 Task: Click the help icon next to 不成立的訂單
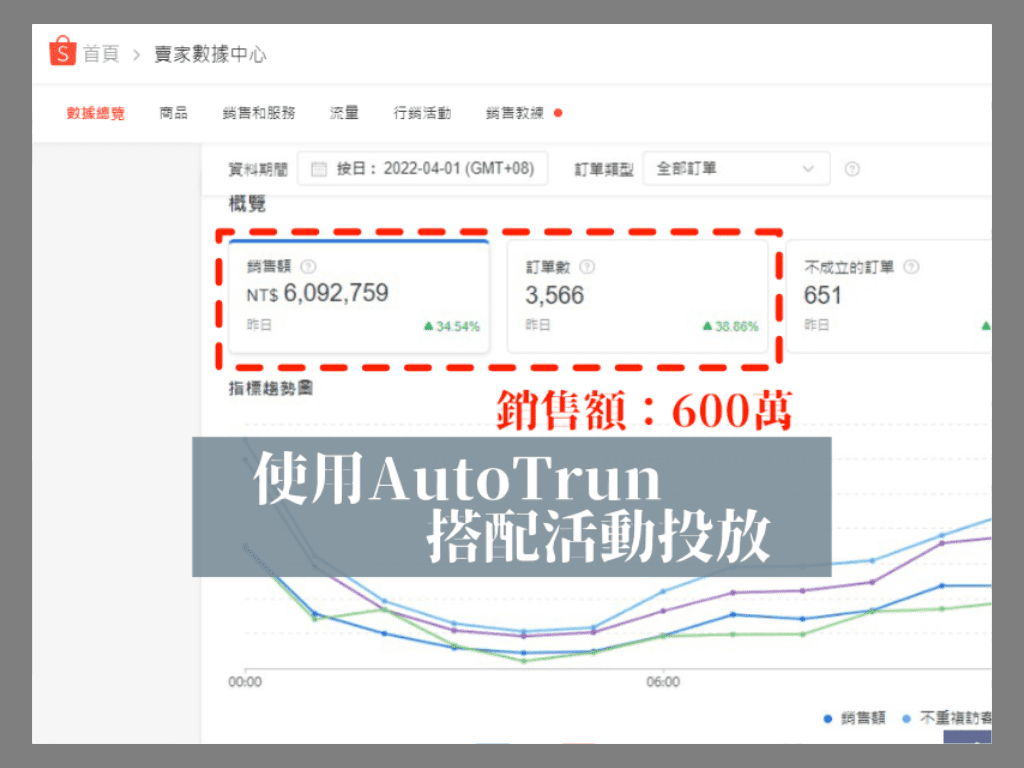[x=911, y=266]
